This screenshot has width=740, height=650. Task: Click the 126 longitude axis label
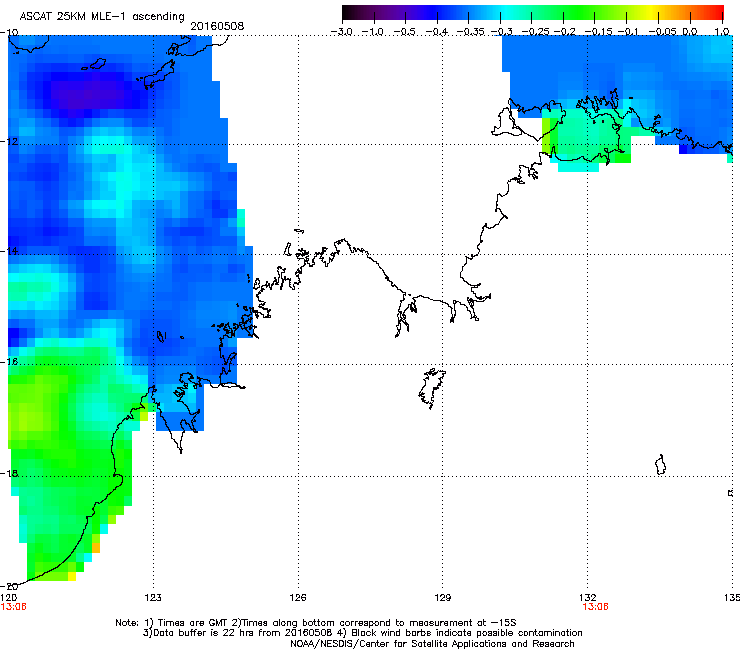pyautogui.click(x=298, y=598)
